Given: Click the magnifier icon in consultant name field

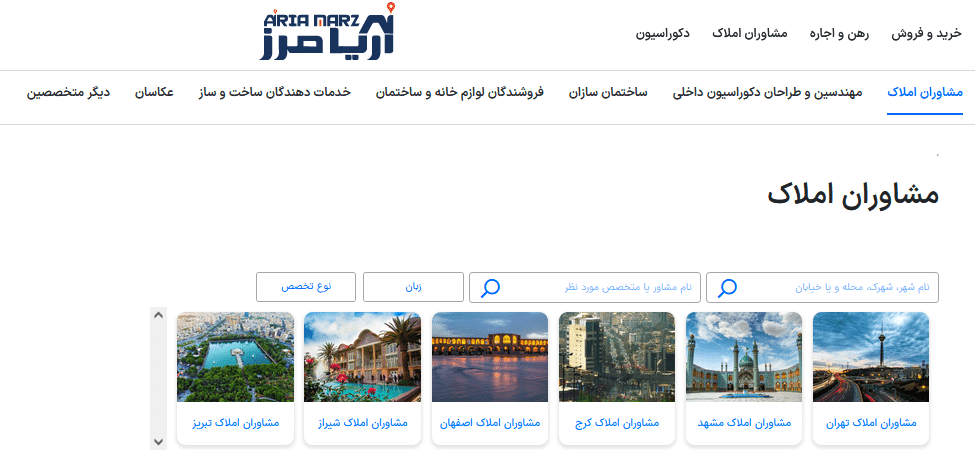Looking at the screenshot, I should point(491,287).
